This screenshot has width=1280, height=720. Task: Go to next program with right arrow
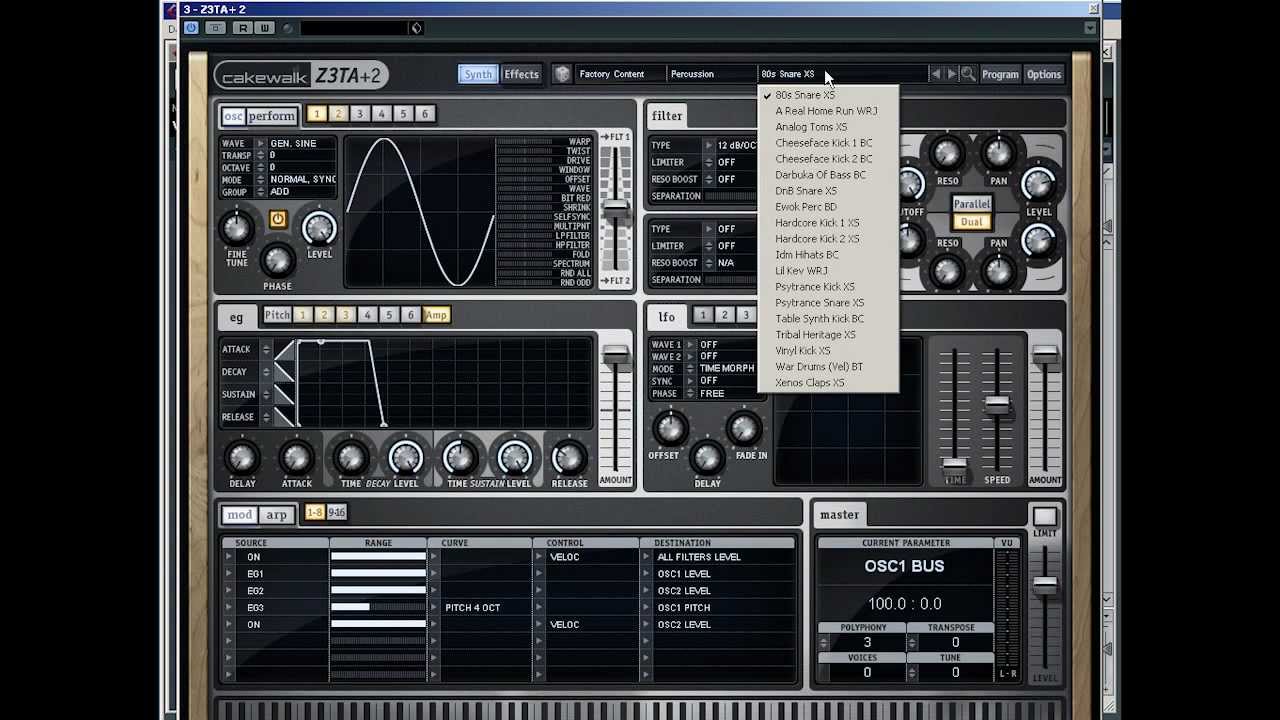[952, 74]
